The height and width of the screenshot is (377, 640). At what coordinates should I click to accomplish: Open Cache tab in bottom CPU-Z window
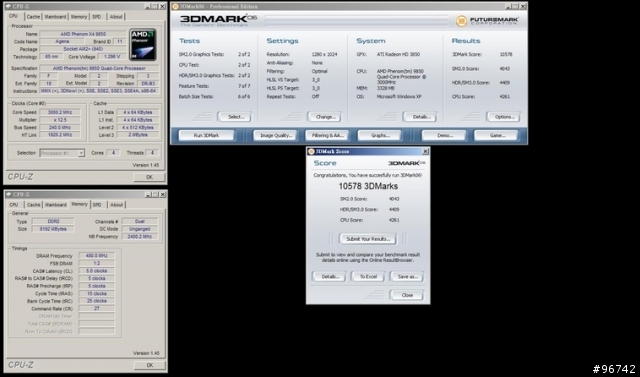pyautogui.click(x=33, y=205)
